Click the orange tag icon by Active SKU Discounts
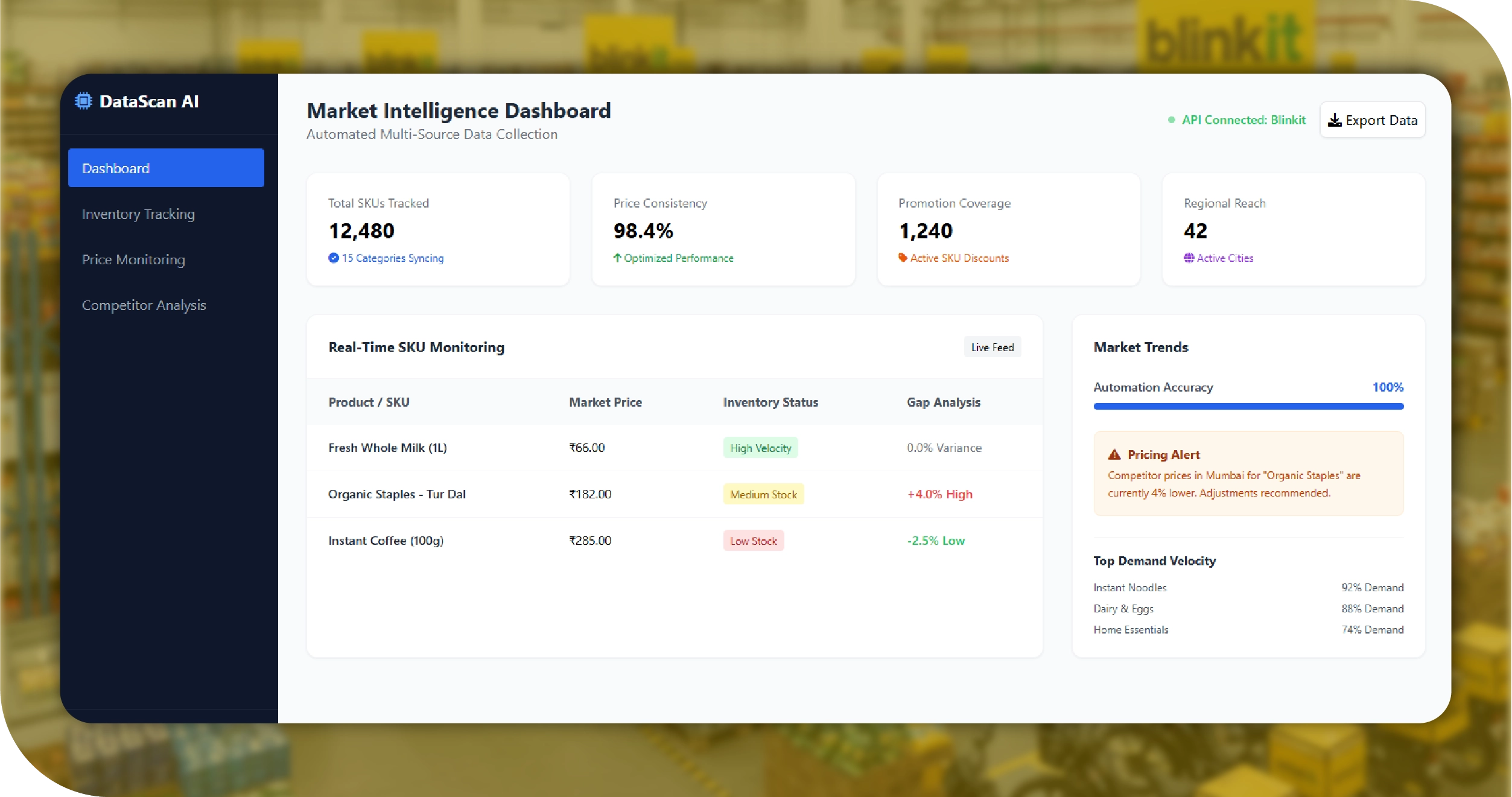 (903, 258)
